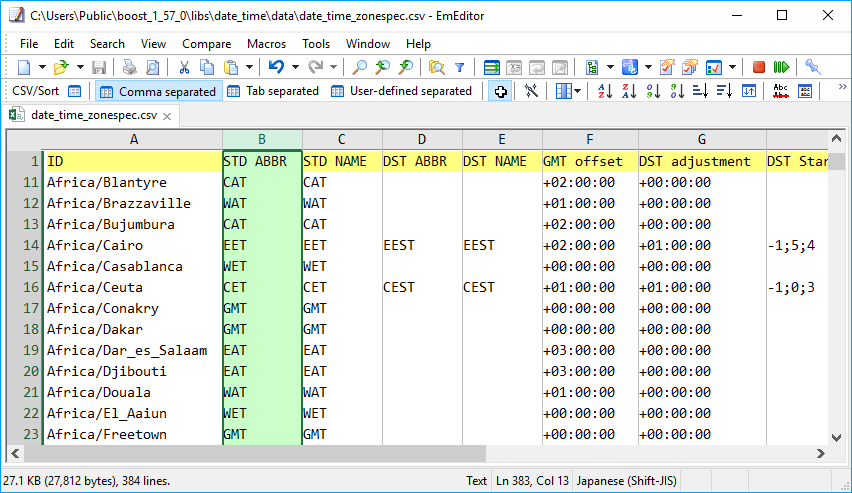Click the blue pushpin tools icon

point(813,67)
